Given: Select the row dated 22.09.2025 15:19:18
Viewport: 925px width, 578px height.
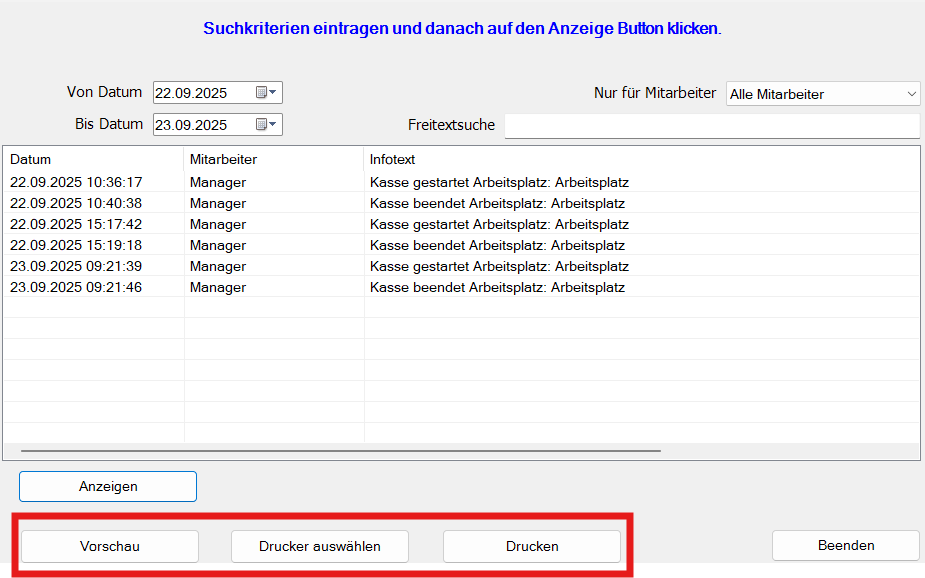Looking at the screenshot, I should [x=462, y=245].
